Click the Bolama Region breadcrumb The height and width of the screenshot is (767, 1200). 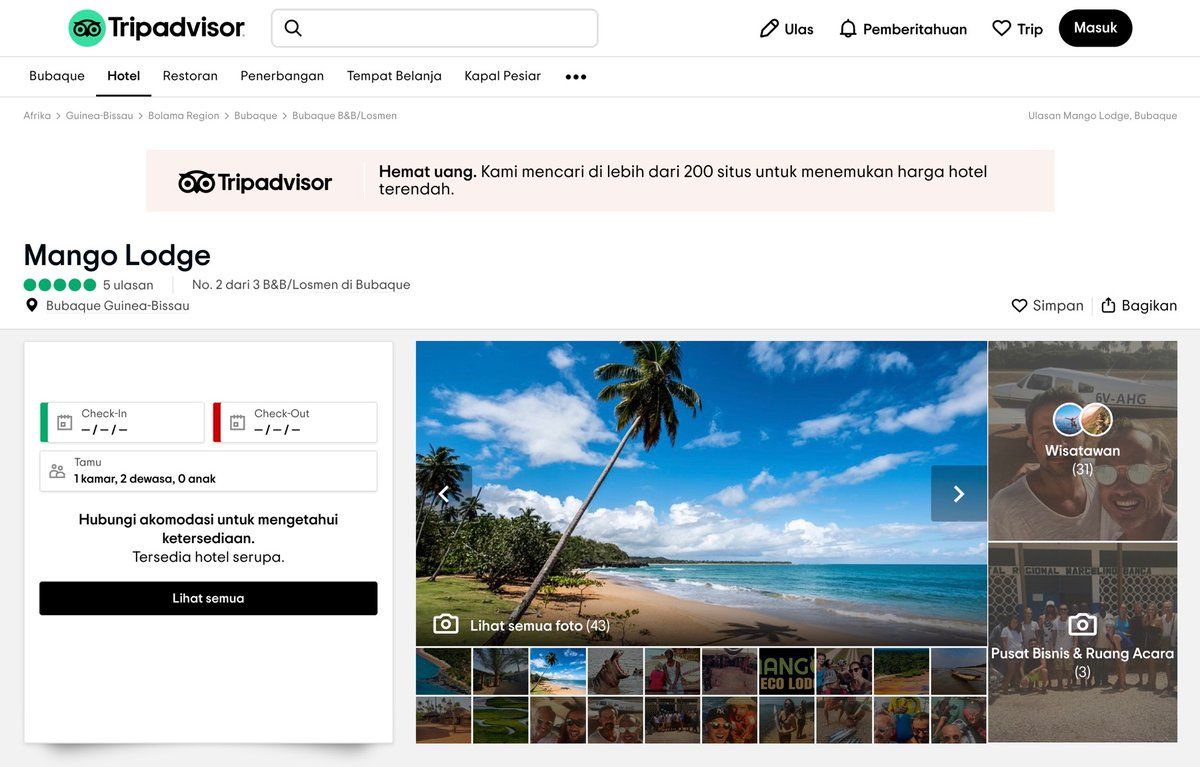[x=183, y=116]
